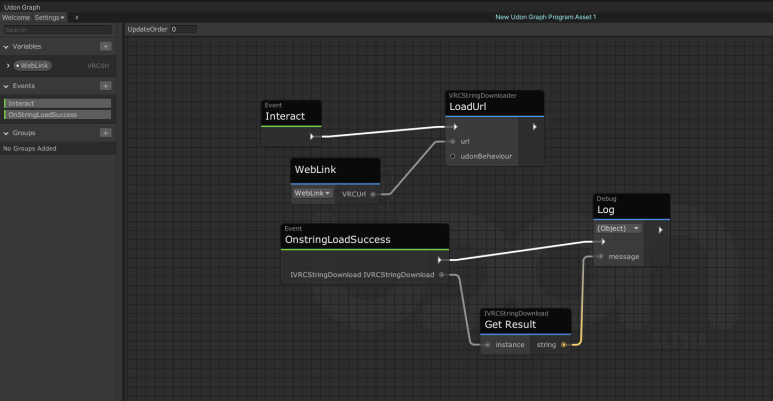The width and height of the screenshot is (773, 401).
Task: Add a new group with plus button
Action: coord(105,133)
